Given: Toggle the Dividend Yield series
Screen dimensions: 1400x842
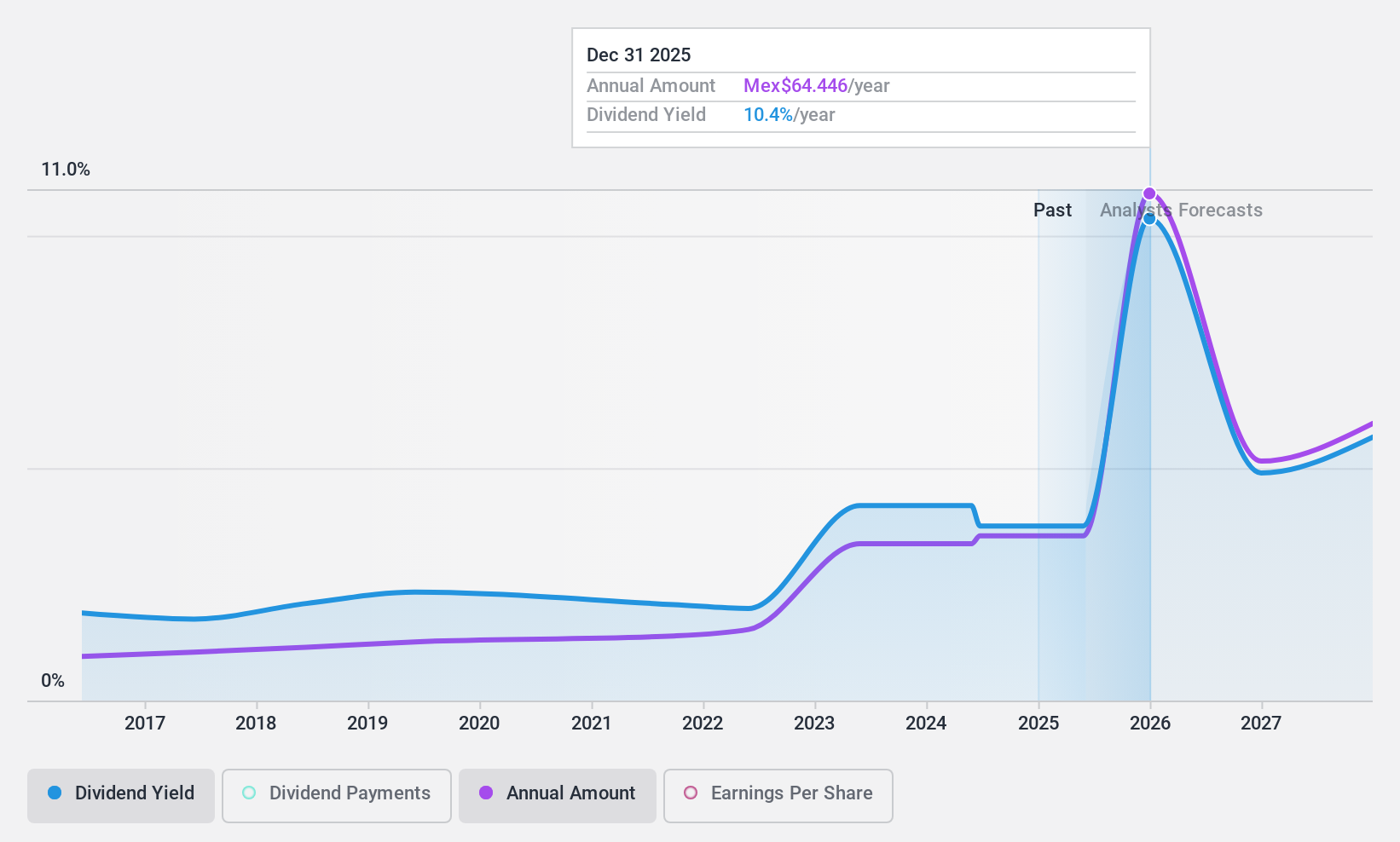Looking at the screenshot, I should coord(121,796).
